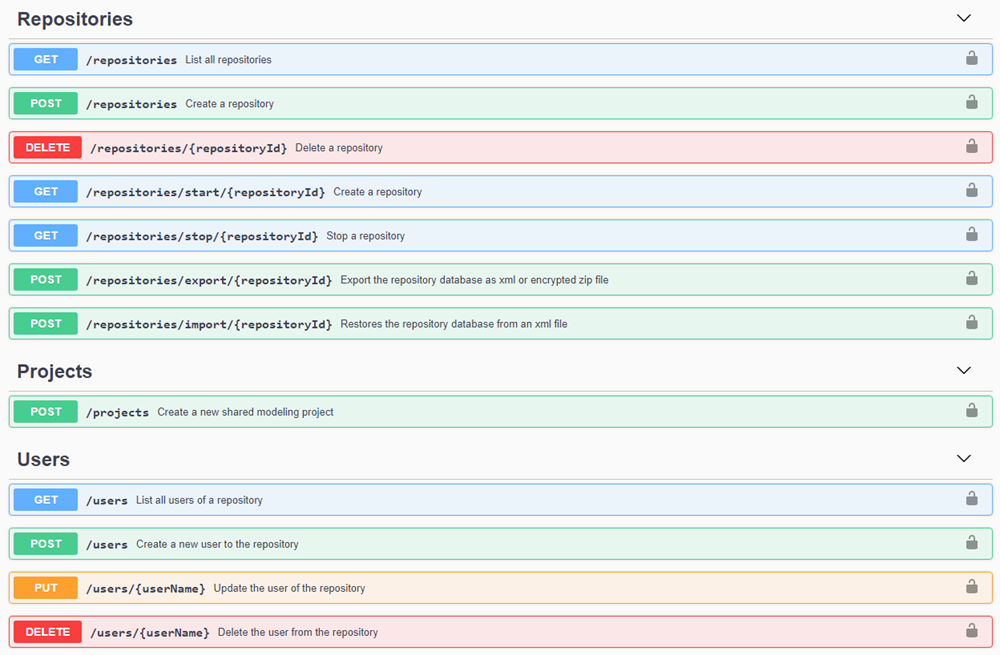Collapse the Projects section using its chevron
1000x655 pixels.
(x=964, y=370)
